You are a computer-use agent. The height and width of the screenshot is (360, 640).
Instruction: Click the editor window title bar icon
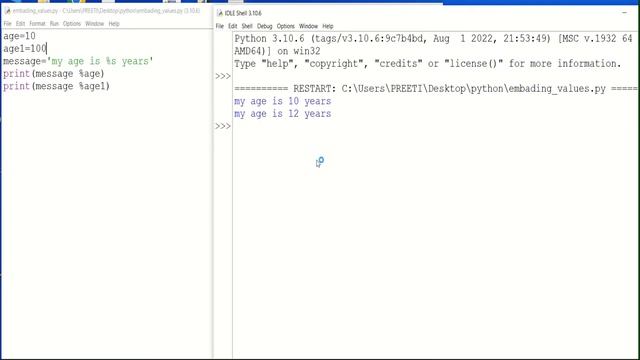tap(7, 11)
